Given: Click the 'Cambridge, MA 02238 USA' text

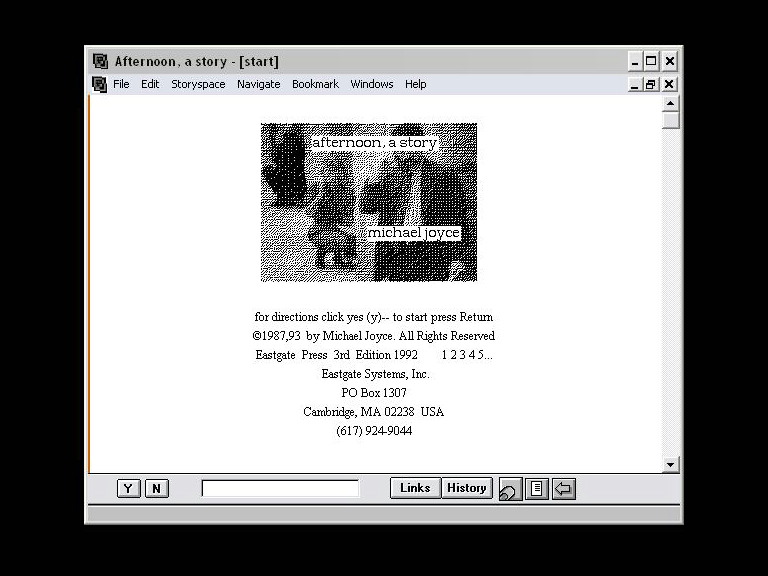Looking at the screenshot, I should click(x=374, y=412).
